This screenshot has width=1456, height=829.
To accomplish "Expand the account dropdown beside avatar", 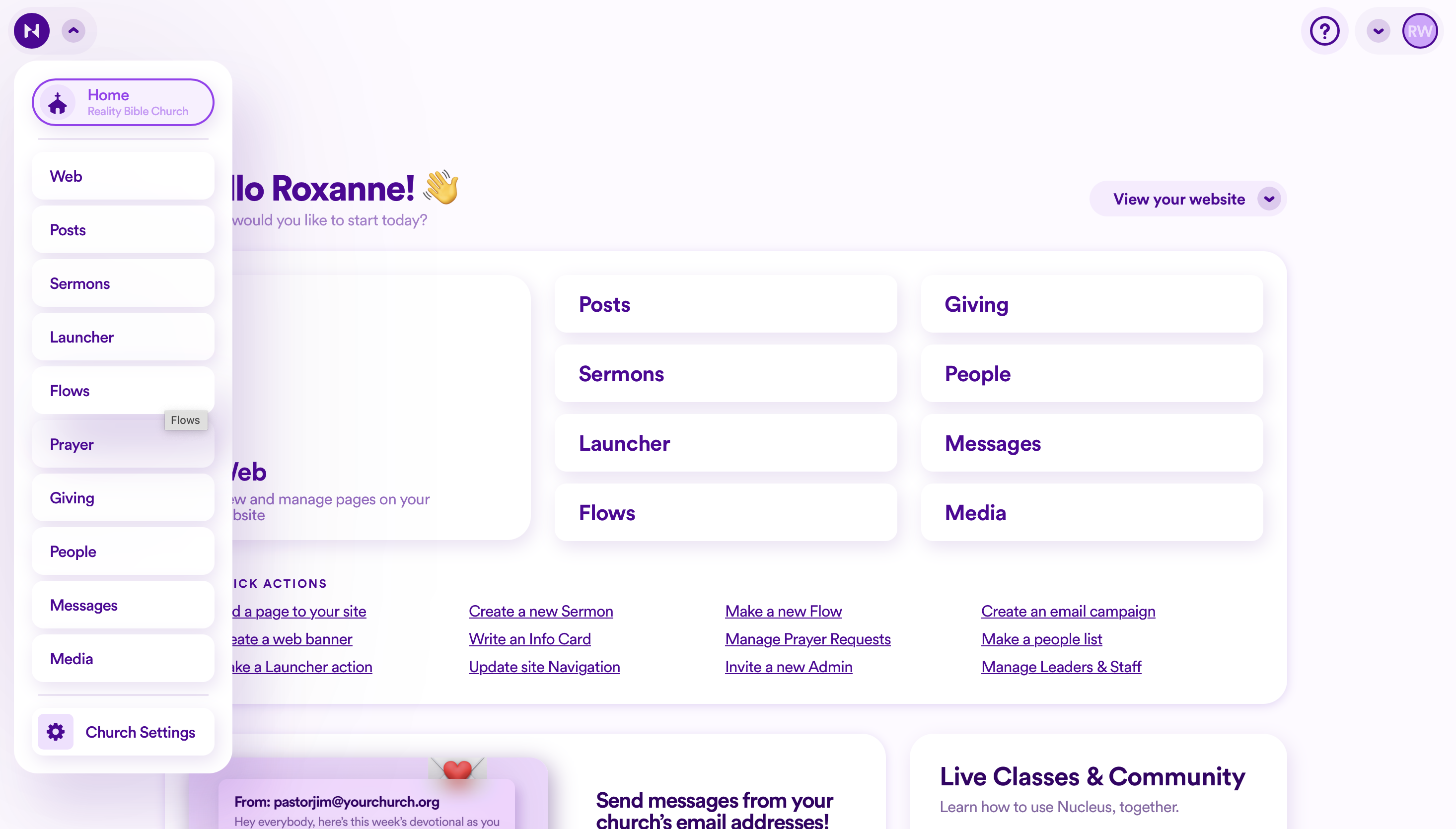I will 1378,31.
